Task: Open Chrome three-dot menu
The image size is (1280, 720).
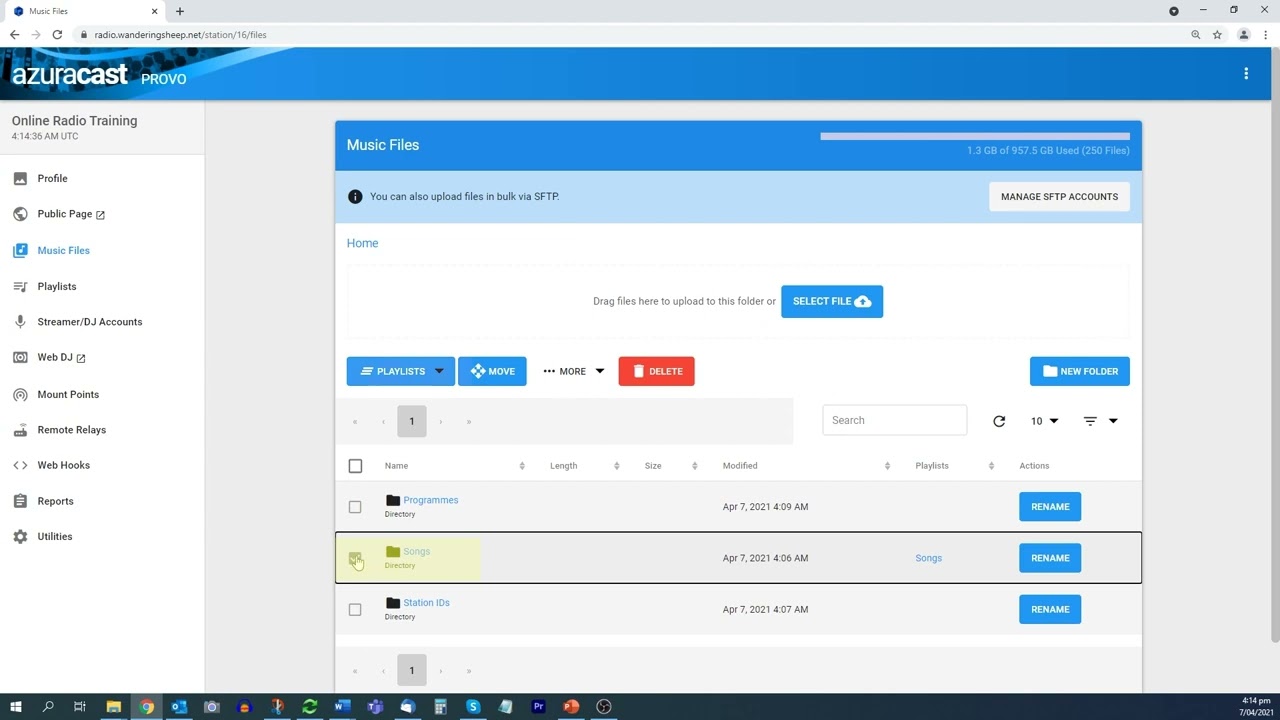Action: pos(1264,35)
